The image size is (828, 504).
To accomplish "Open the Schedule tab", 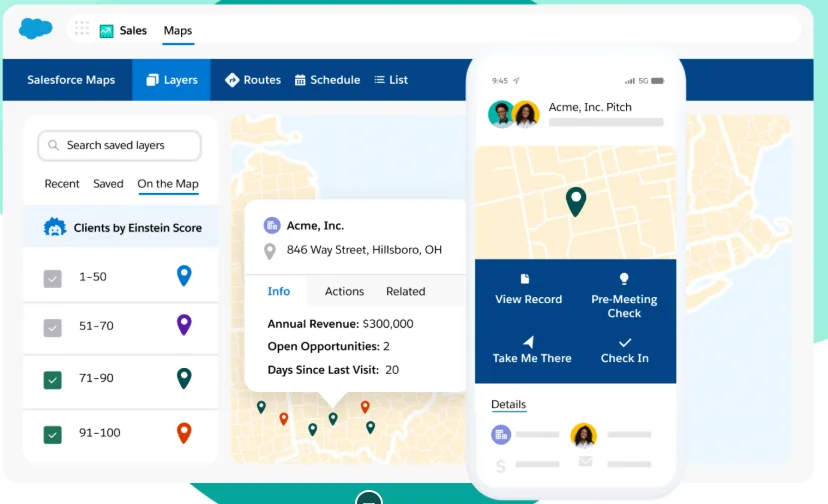I will 327,80.
